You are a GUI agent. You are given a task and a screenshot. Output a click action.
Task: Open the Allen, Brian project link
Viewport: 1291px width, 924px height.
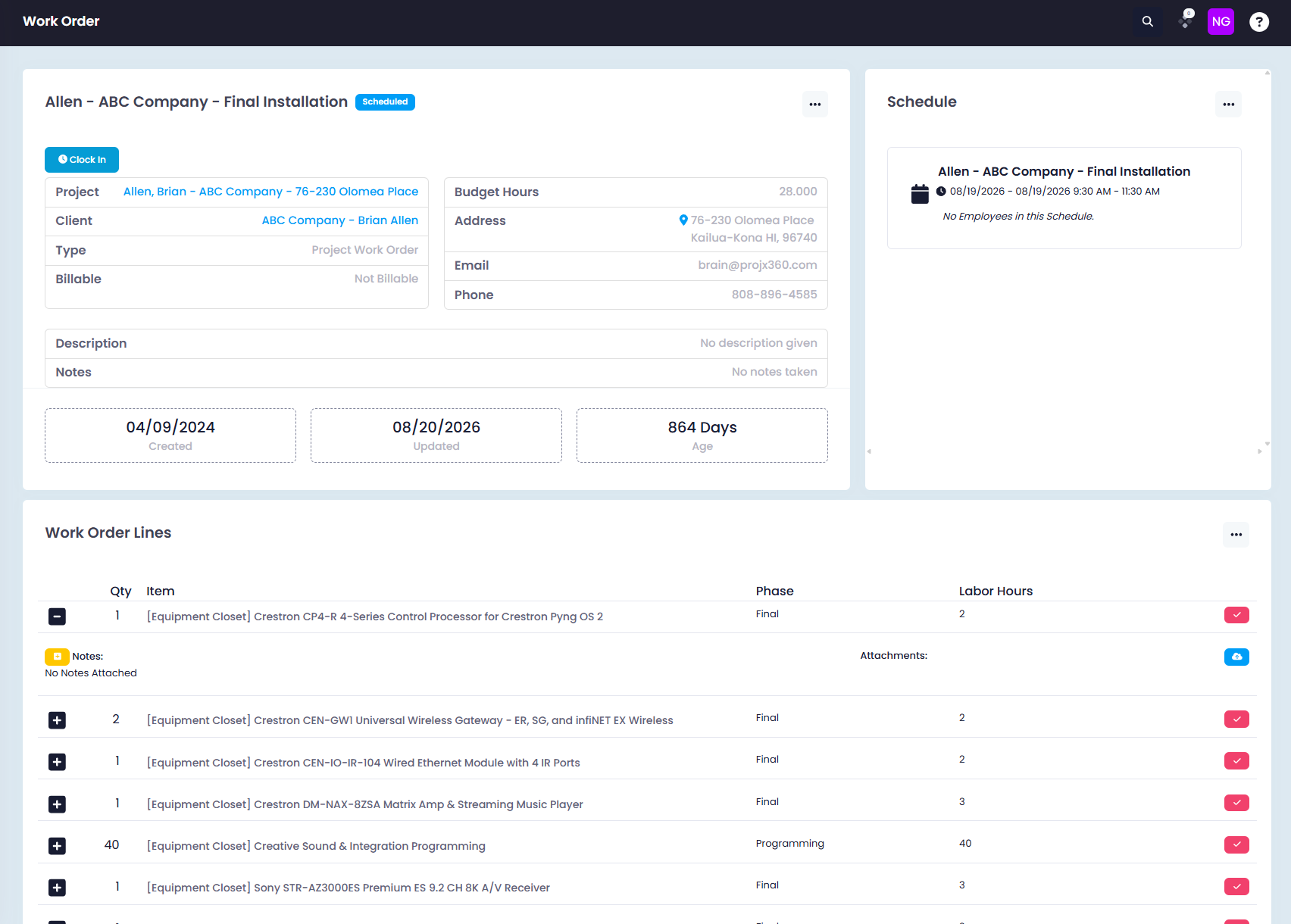point(270,192)
